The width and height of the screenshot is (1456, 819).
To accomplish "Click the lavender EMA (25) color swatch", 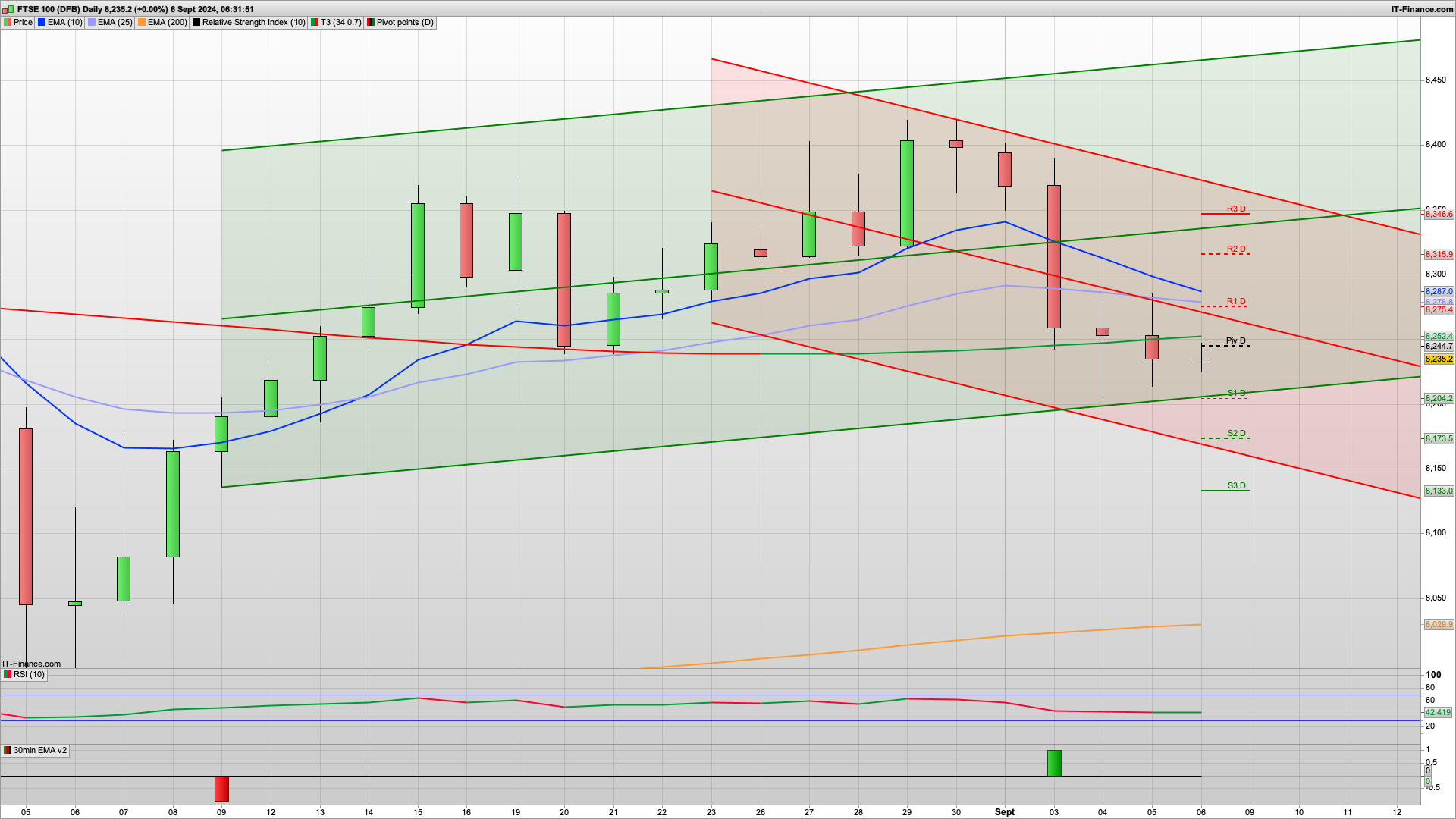I will 92,22.
